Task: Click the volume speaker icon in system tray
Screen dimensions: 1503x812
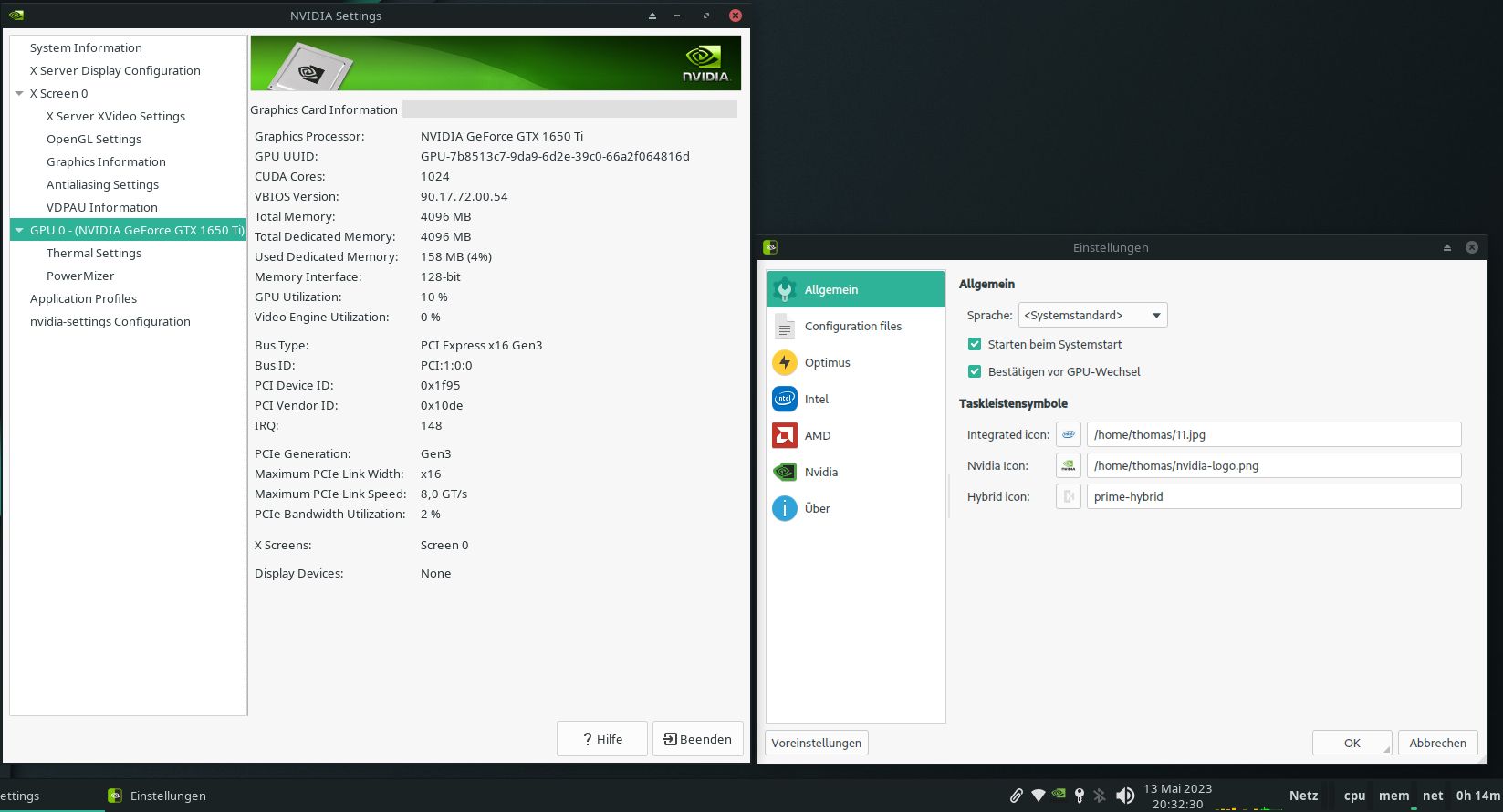Action: coord(1125,796)
